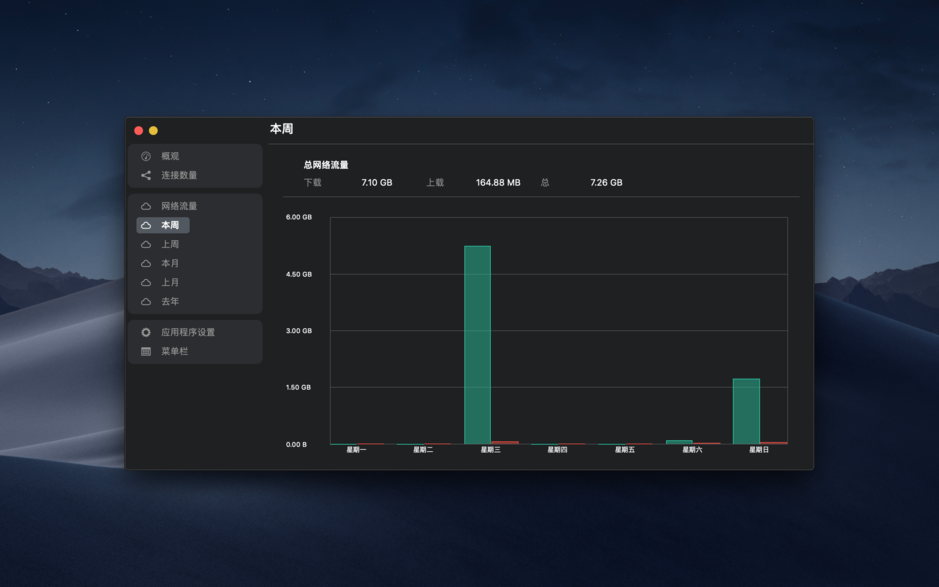This screenshot has height=587, width=939.
Task: Click the menu bar icon beside 菜单栏
Action: tap(144, 351)
